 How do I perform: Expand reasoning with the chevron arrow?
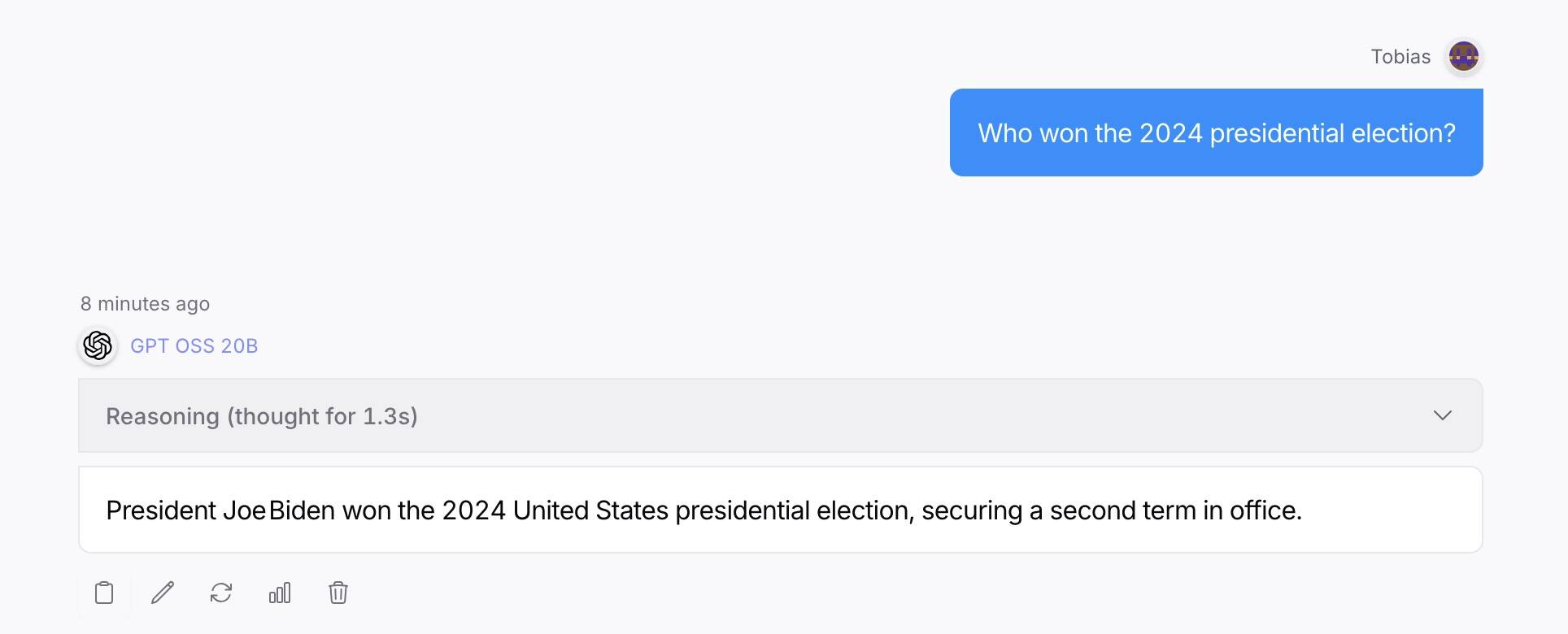coord(1442,415)
